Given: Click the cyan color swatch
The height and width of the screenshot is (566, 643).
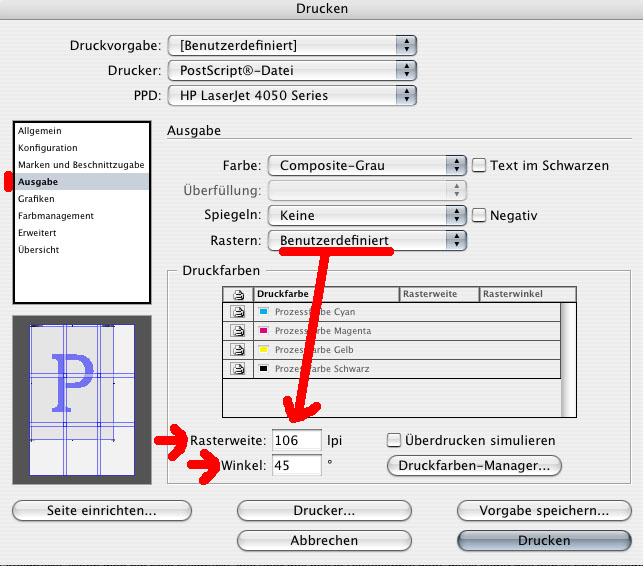Looking at the screenshot, I should tap(263, 312).
